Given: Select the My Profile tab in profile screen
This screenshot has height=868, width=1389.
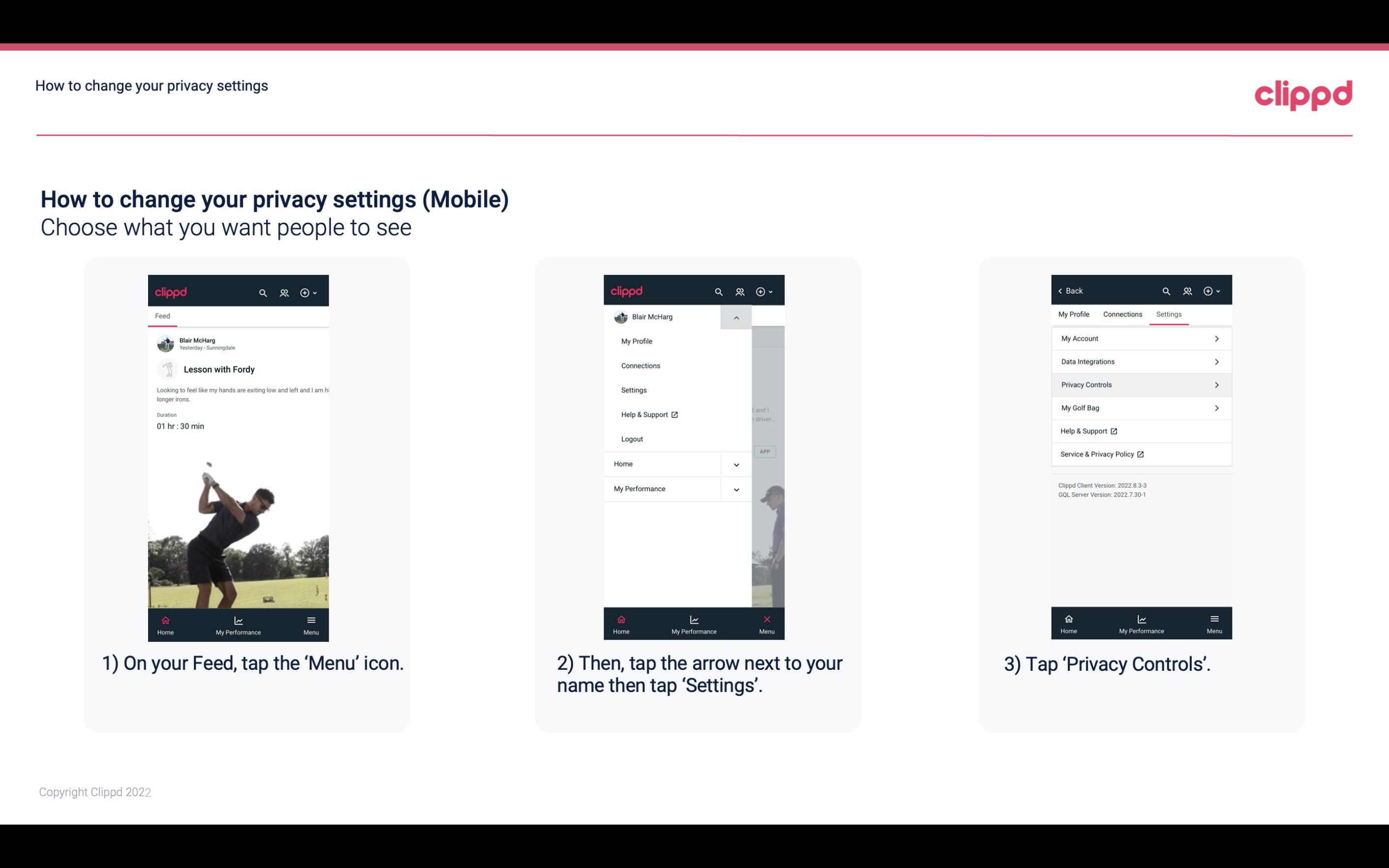Looking at the screenshot, I should pyautogui.click(x=1074, y=314).
